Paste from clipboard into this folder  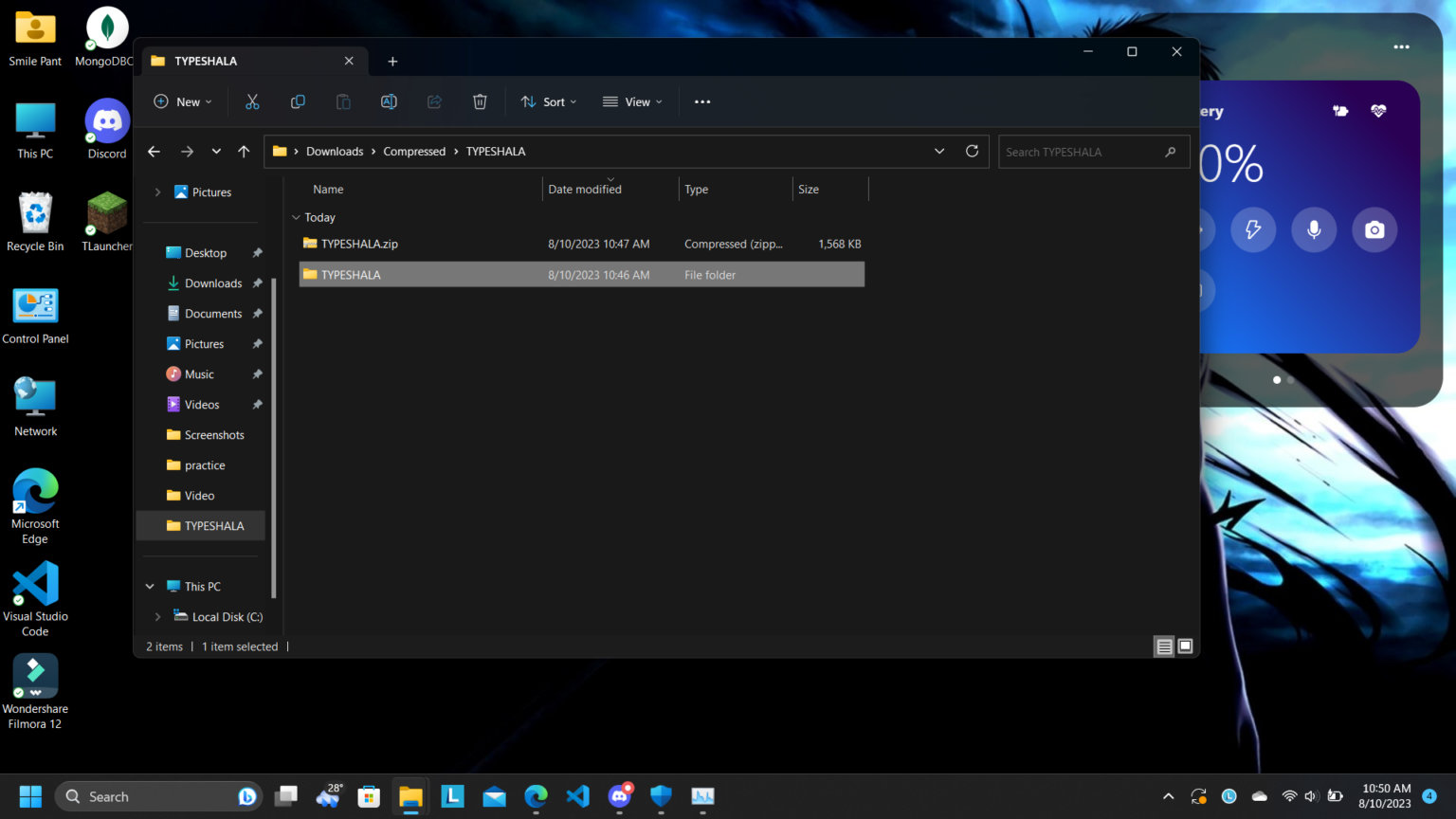point(342,101)
